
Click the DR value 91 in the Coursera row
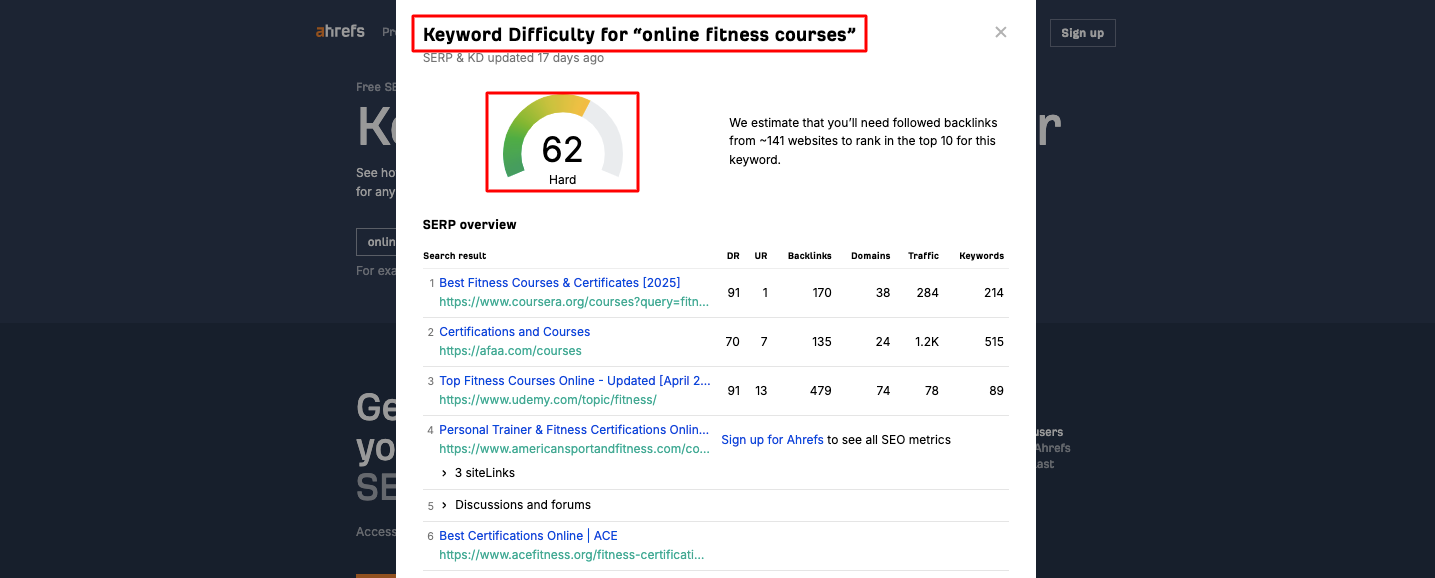[x=733, y=293]
